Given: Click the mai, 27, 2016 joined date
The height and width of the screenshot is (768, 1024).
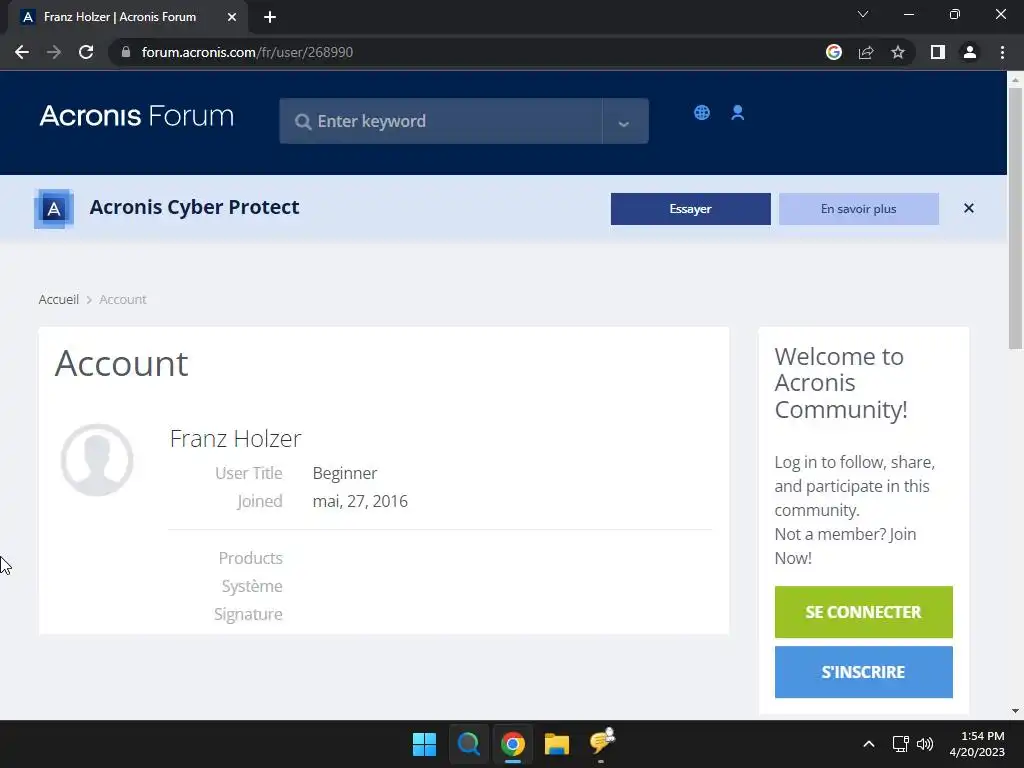Looking at the screenshot, I should click(360, 501).
